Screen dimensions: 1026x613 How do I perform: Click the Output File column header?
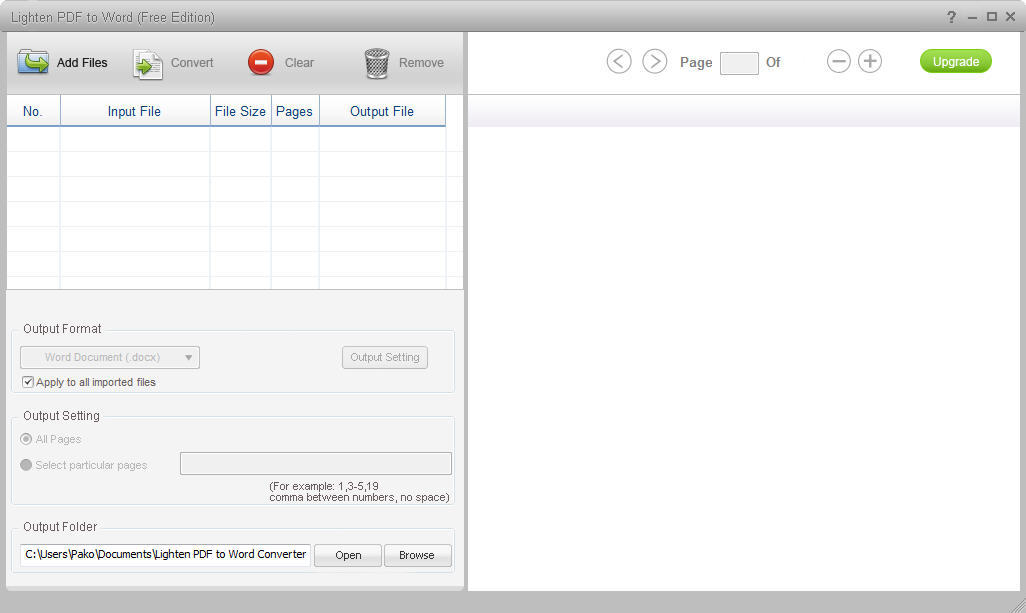pos(382,111)
